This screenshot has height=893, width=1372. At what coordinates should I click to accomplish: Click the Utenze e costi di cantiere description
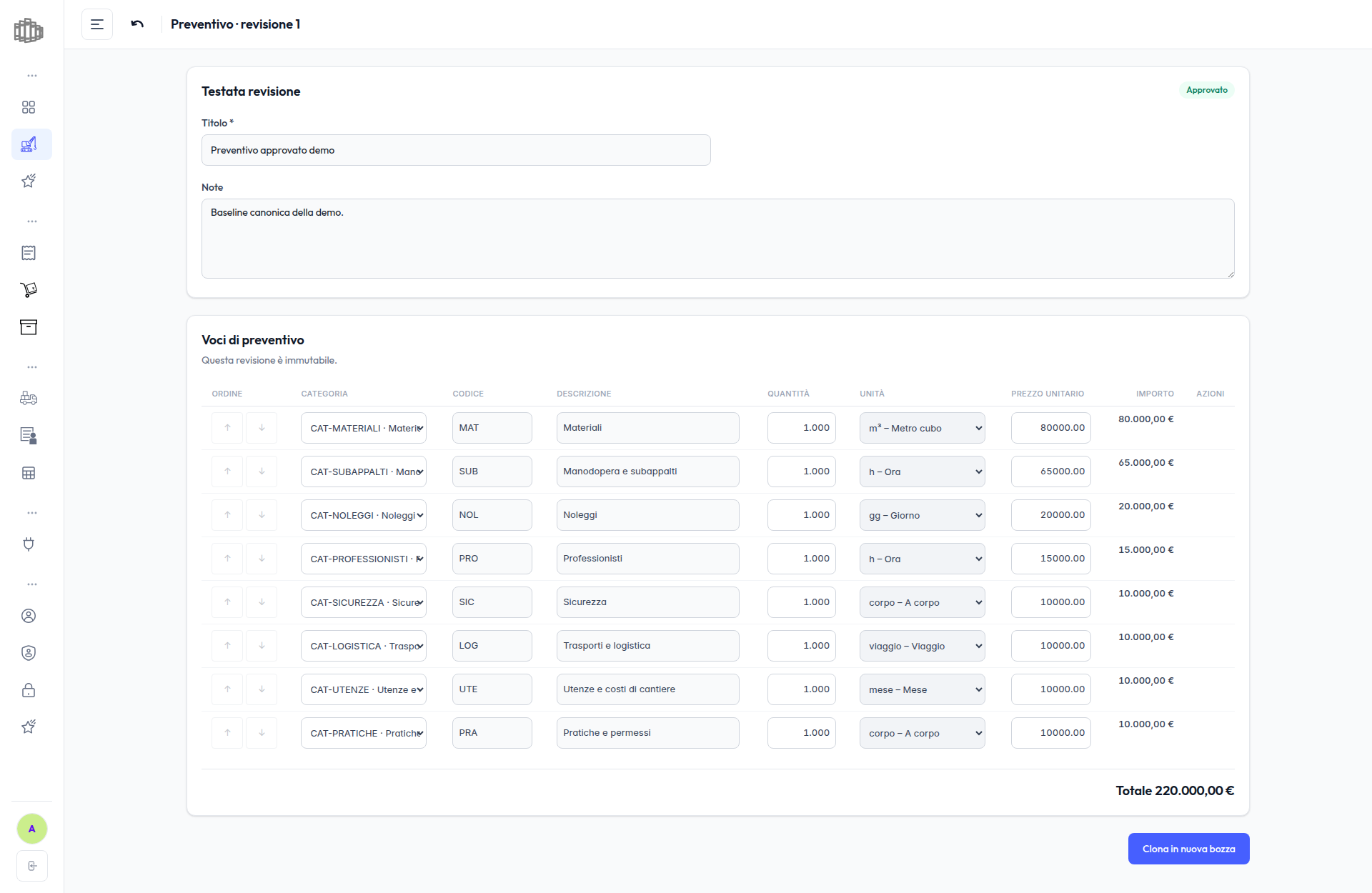[648, 689]
